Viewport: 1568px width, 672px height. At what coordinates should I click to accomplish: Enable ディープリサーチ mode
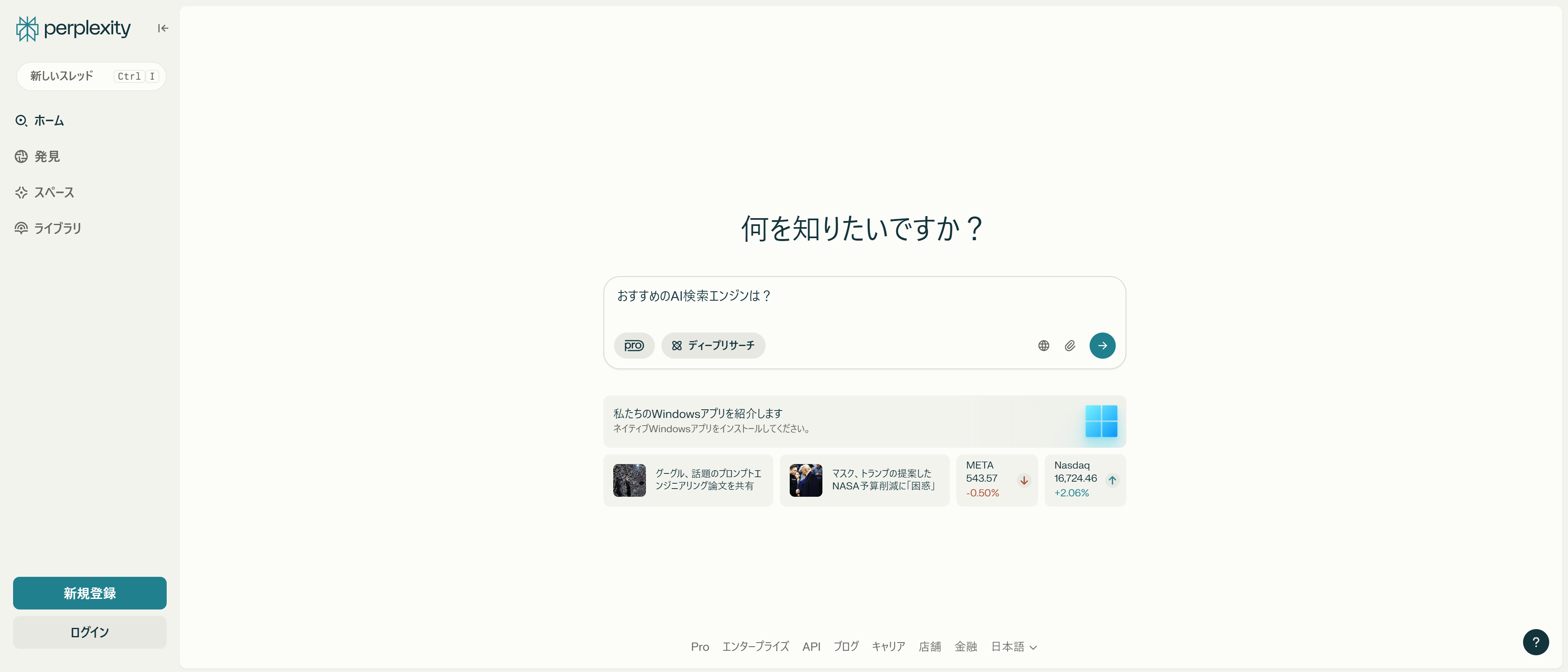[713, 345]
